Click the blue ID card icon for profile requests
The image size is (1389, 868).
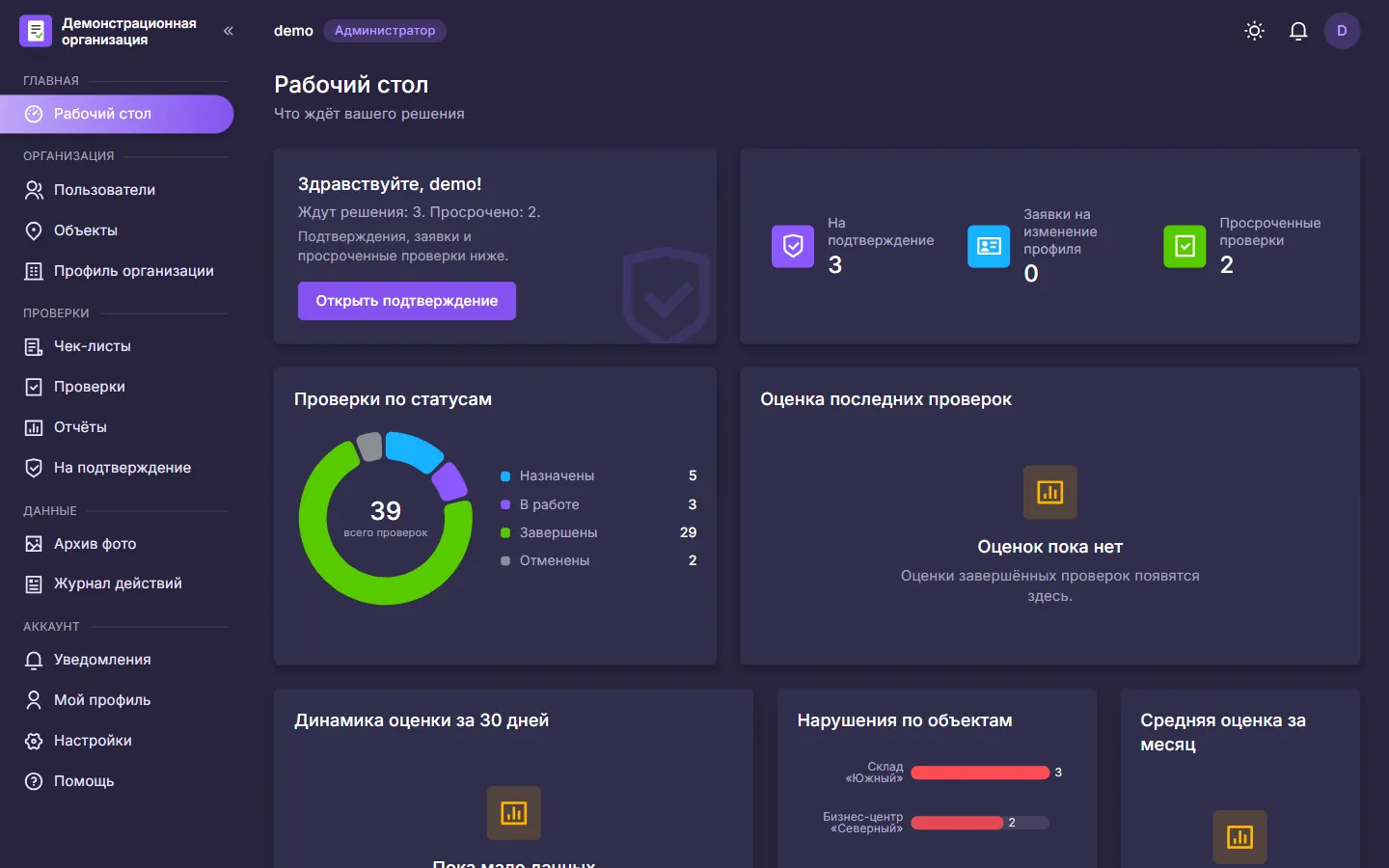pyautogui.click(x=989, y=246)
